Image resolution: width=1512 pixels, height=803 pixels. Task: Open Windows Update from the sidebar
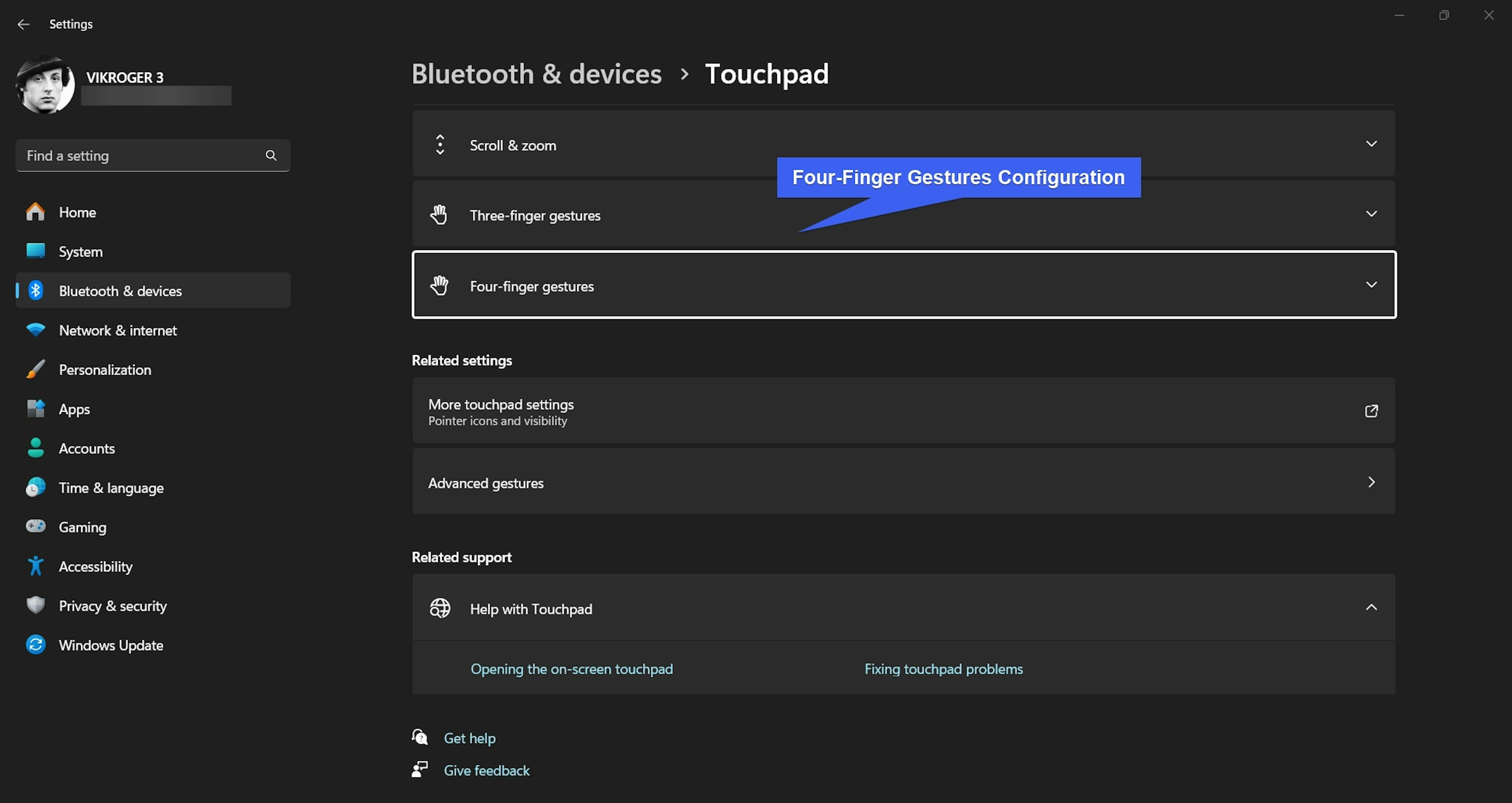110,645
